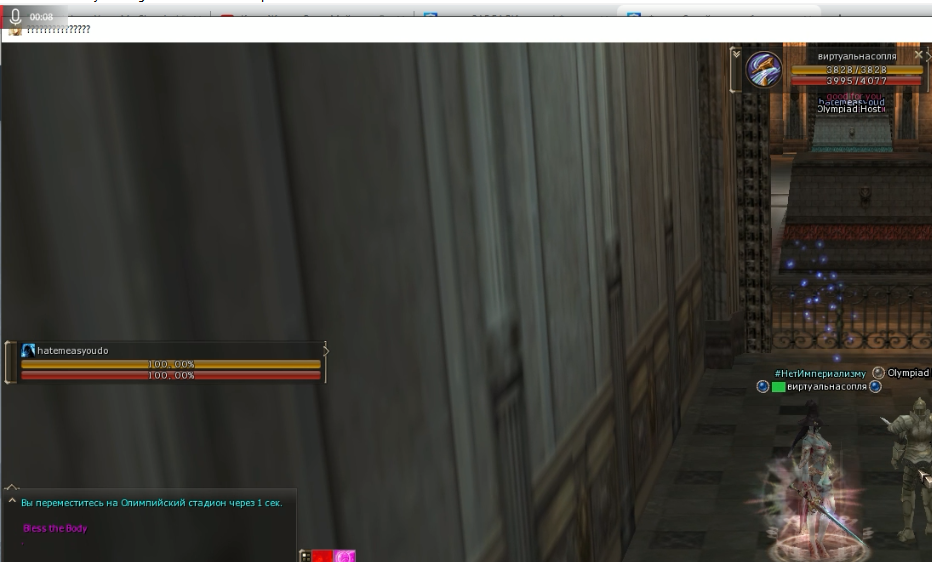Click the pink skill shortcut icon
The image size is (932, 562).
tap(345, 556)
